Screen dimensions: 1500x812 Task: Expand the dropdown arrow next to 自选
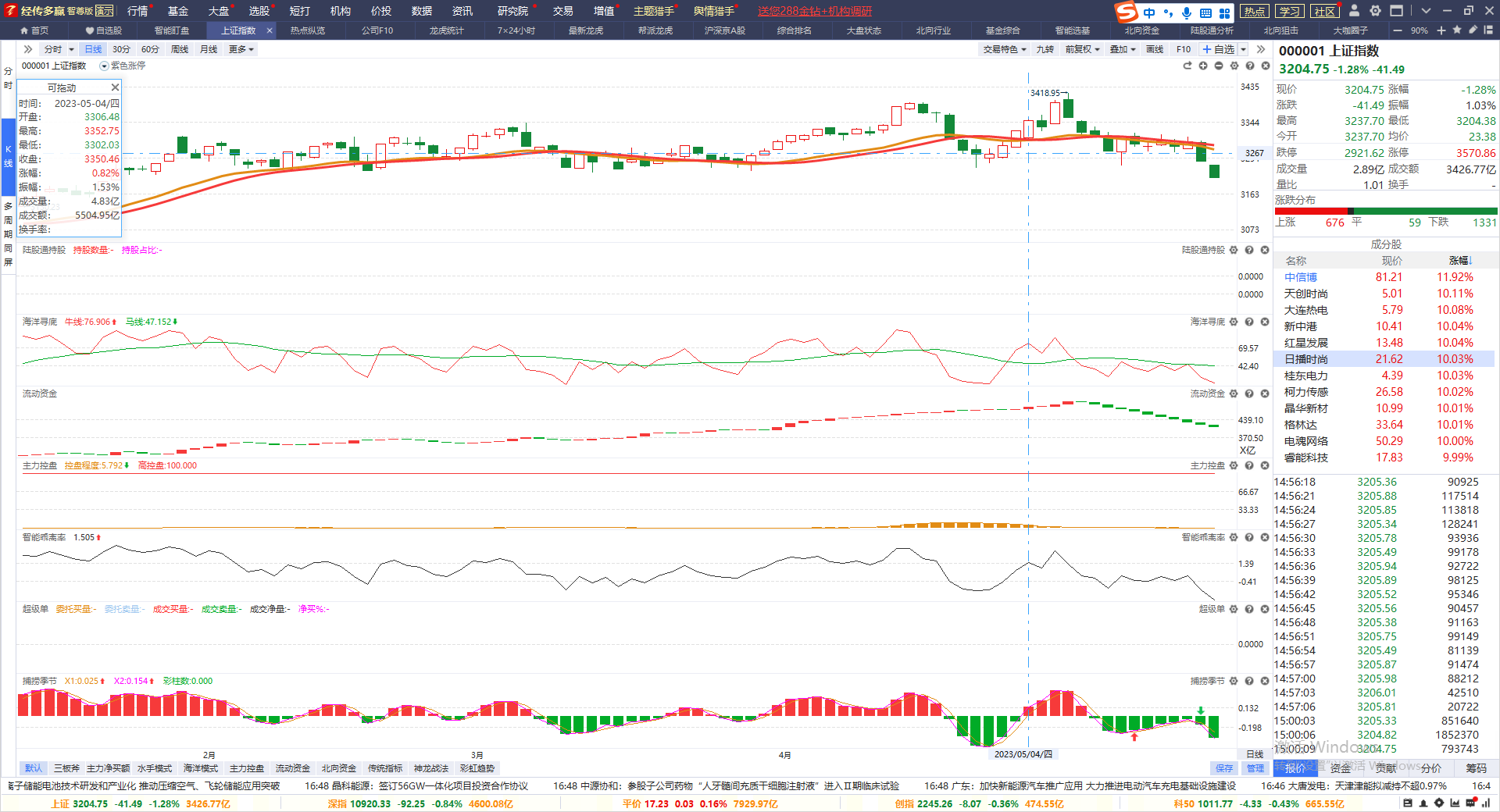point(1244,49)
